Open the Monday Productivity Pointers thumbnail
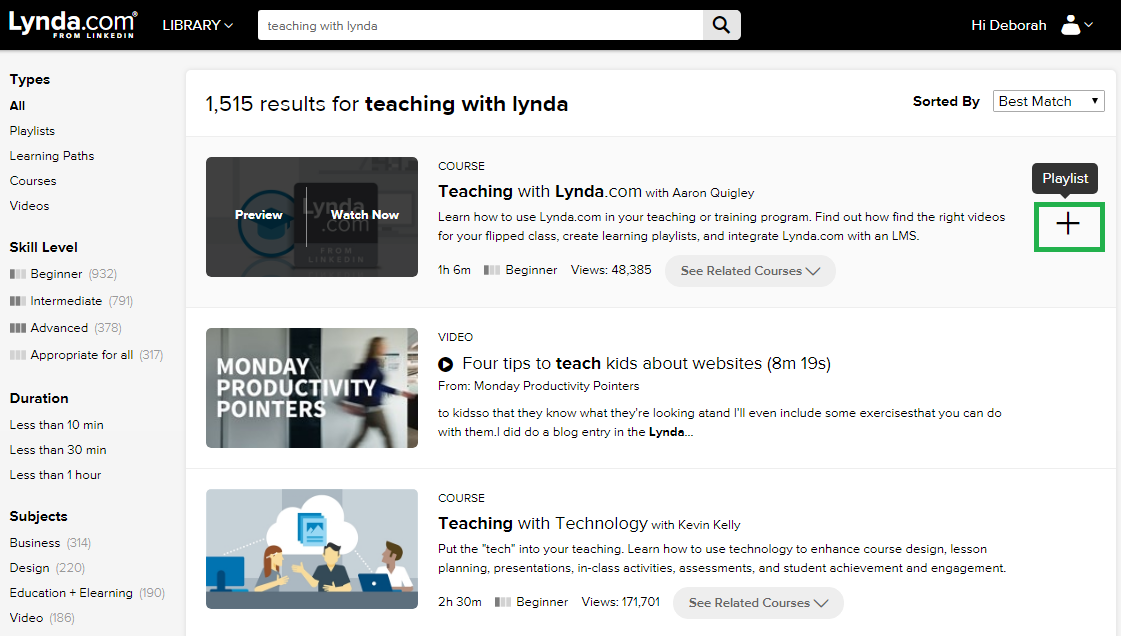 [312, 388]
